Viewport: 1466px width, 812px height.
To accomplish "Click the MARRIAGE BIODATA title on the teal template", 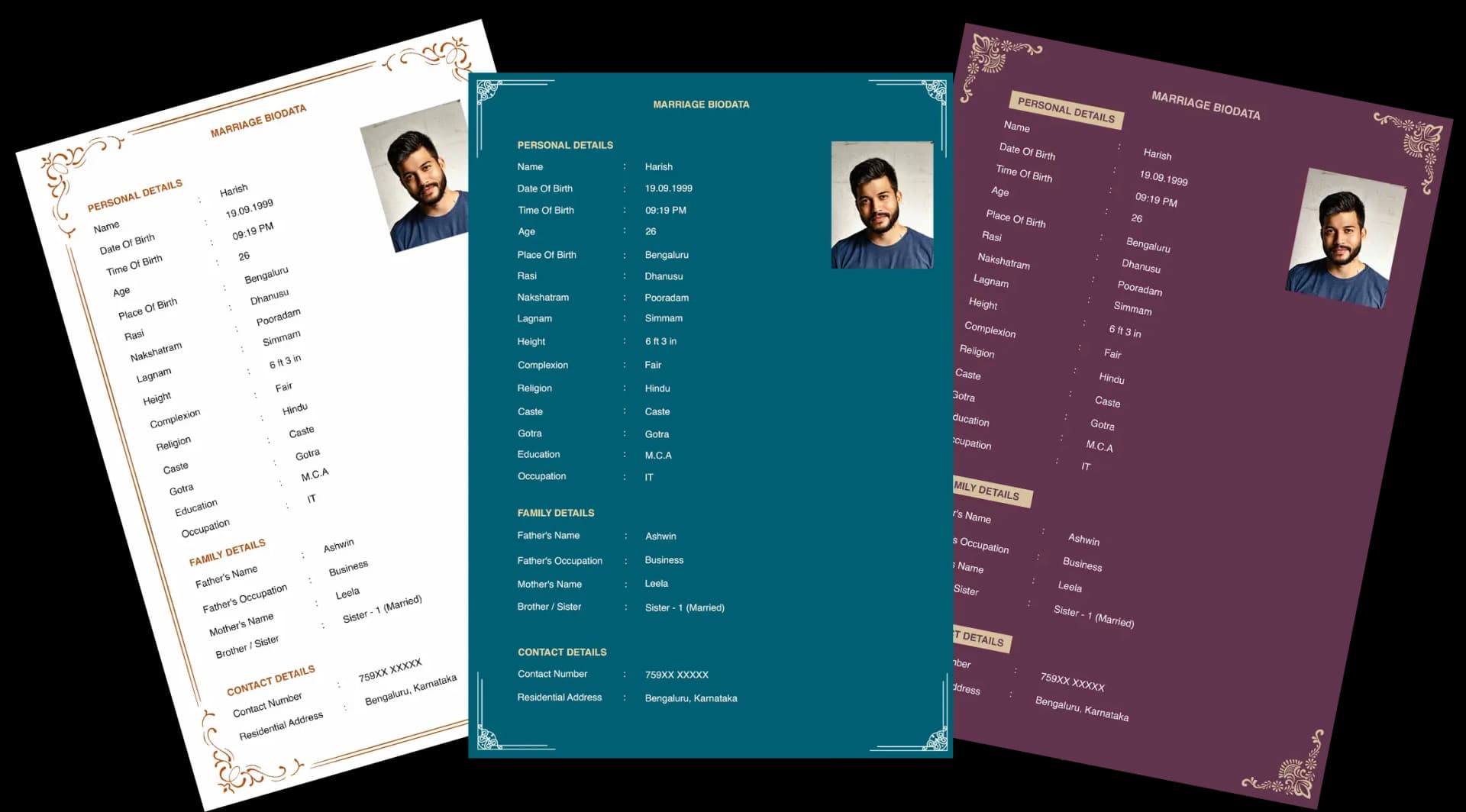I will pyautogui.click(x=701, y=104).
